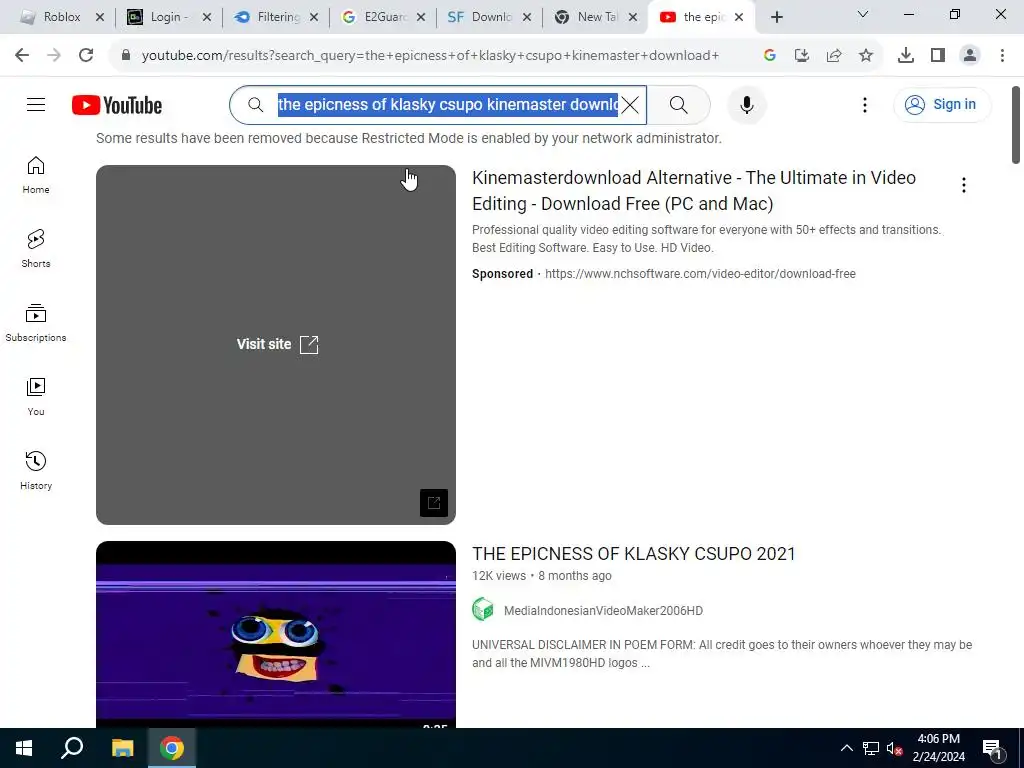Screen dimensions: 1024x768
Task: Open YouTube settings three-dot menu
Action: [865, 105]
